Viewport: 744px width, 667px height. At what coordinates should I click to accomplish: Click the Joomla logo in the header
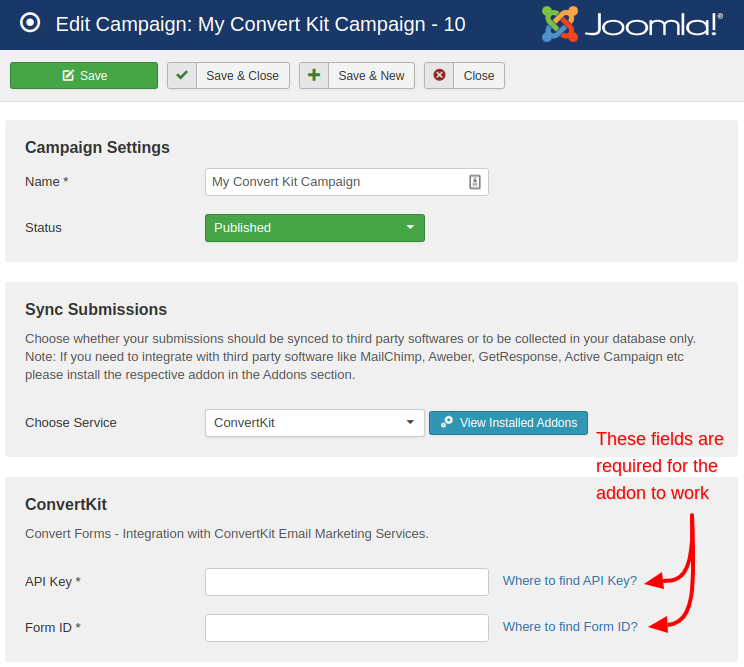point(632,24)
